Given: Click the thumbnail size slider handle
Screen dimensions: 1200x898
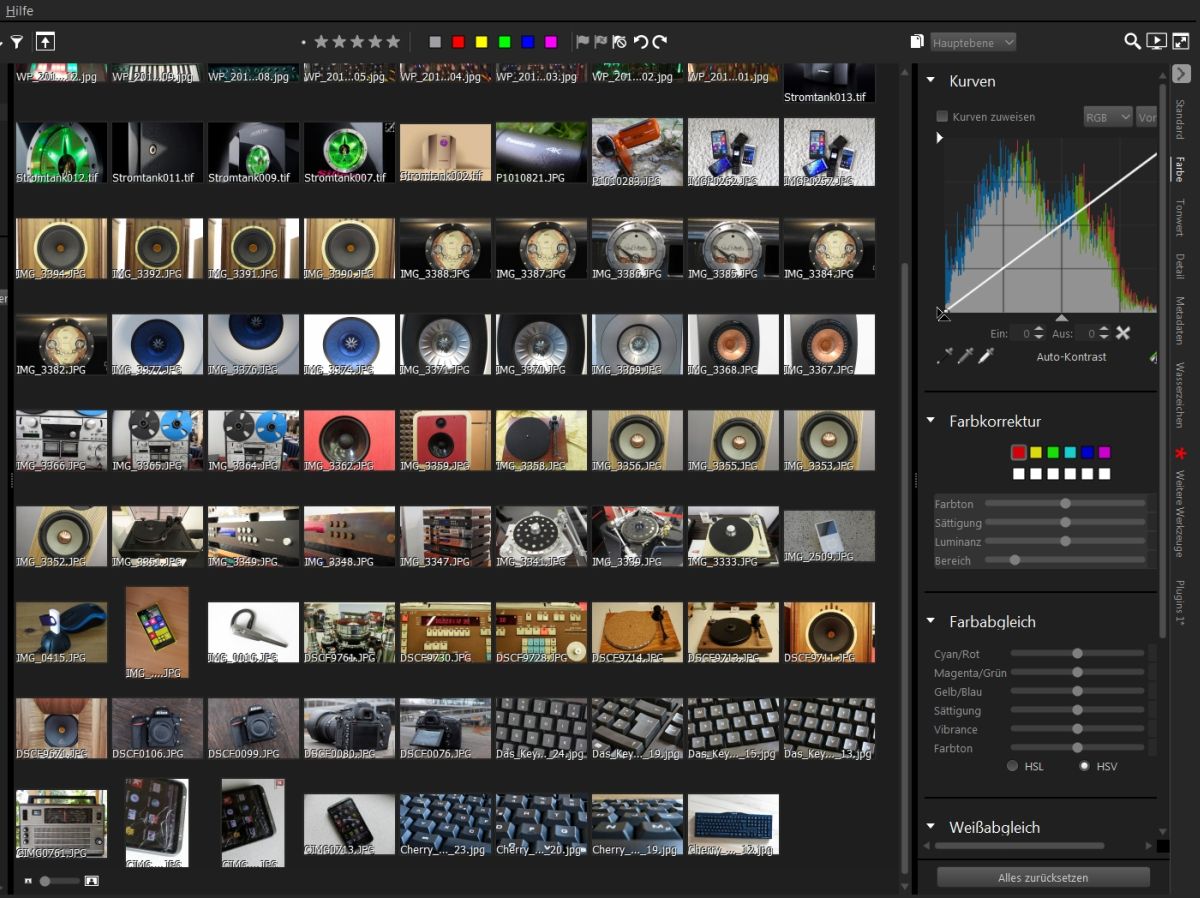Looking at the screenshot, I should (45, 881).
